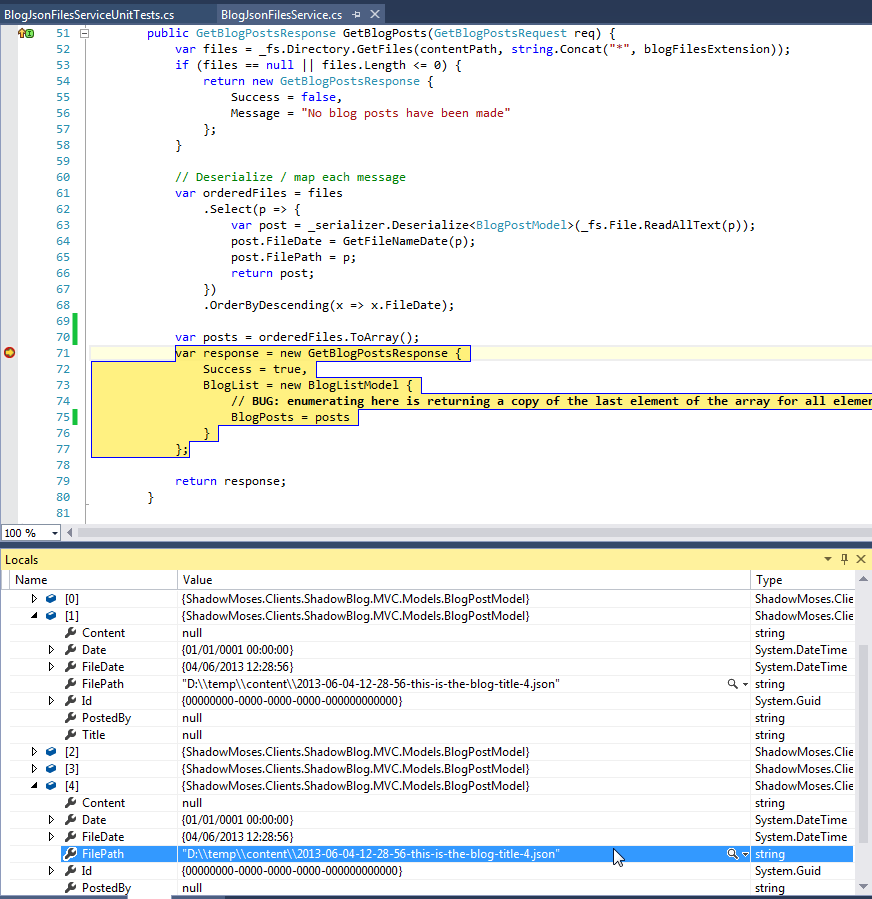The width and height of the screenshot is (872, 899).
Task: Expand the [3] array element
Action: tap(34, 768)
